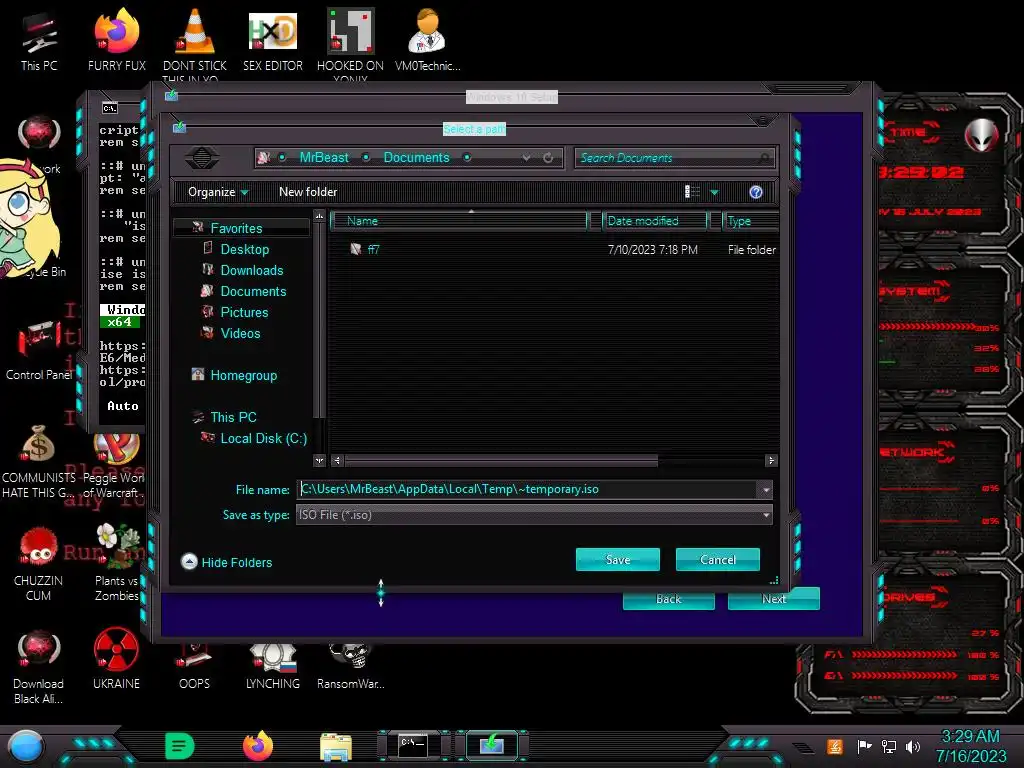This screenshot has width=1024, height=768.
Task: Select Videos in the navigation pane
Action: [x=240, y=333]
